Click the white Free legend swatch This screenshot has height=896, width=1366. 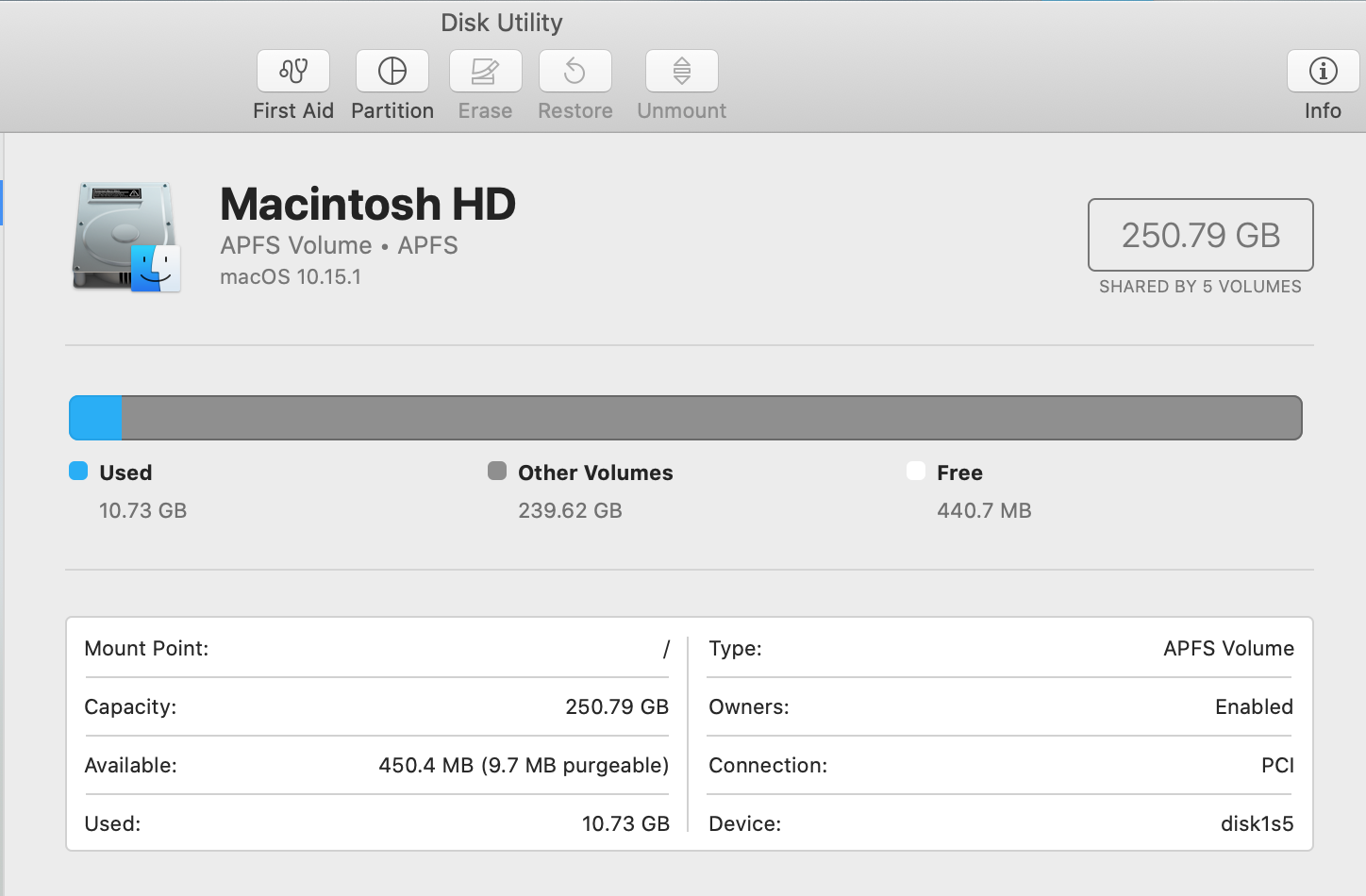coord(916,471)
